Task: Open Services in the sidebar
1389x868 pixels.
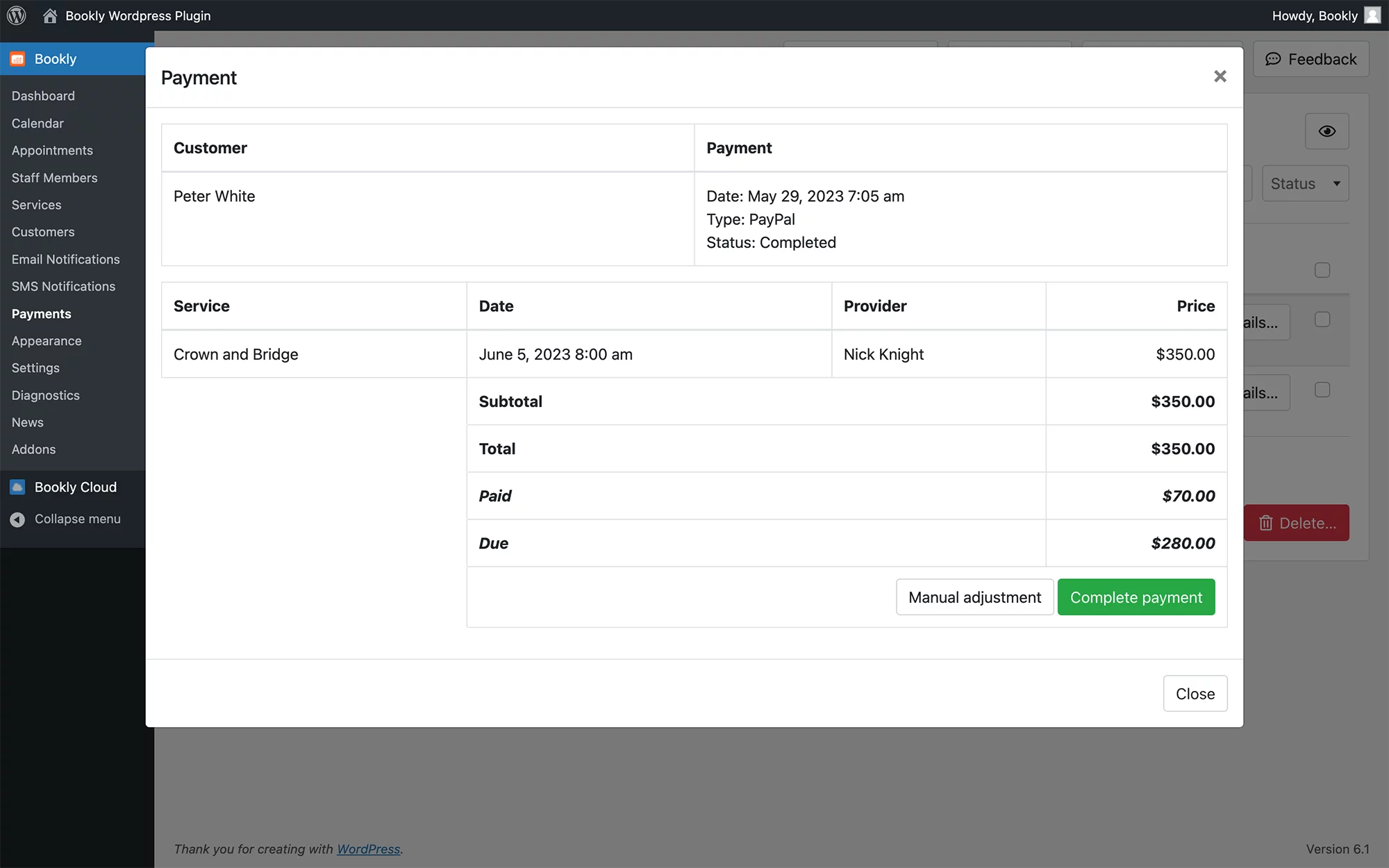Action: pos(36,205)
